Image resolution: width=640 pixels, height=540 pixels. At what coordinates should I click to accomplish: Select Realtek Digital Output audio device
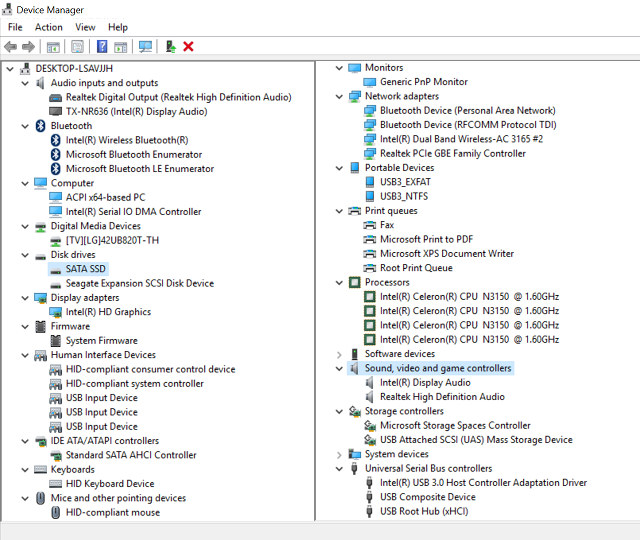coord(179,97)
